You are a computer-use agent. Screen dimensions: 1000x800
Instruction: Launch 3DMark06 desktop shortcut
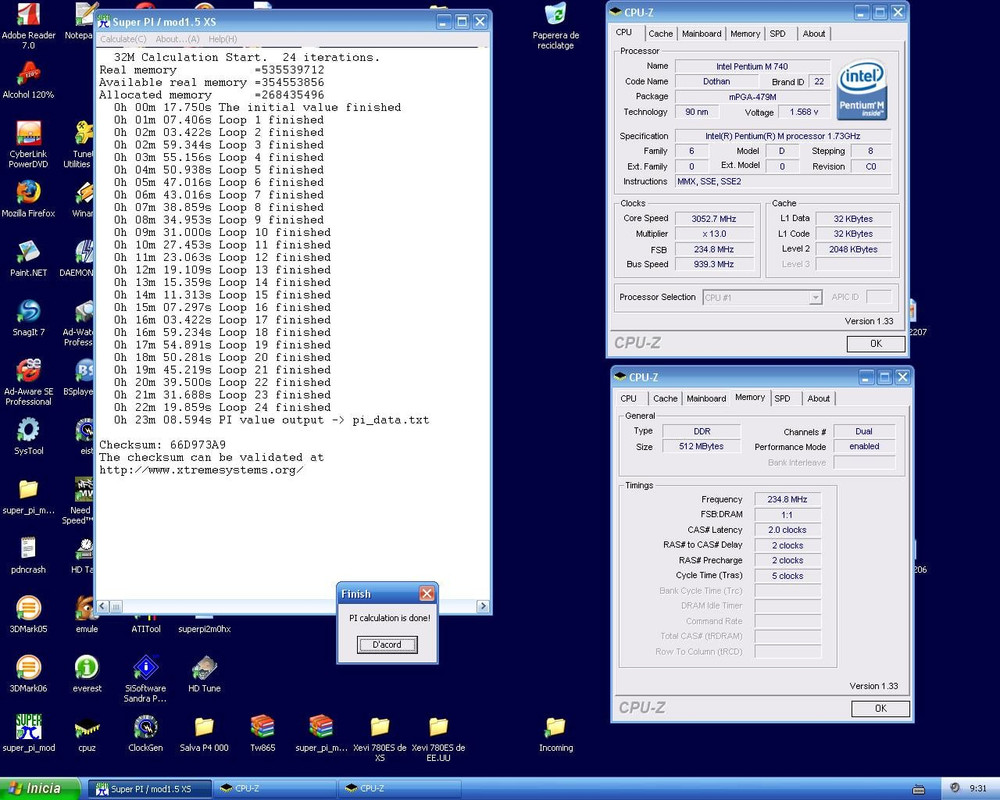(x=28, y=674)
